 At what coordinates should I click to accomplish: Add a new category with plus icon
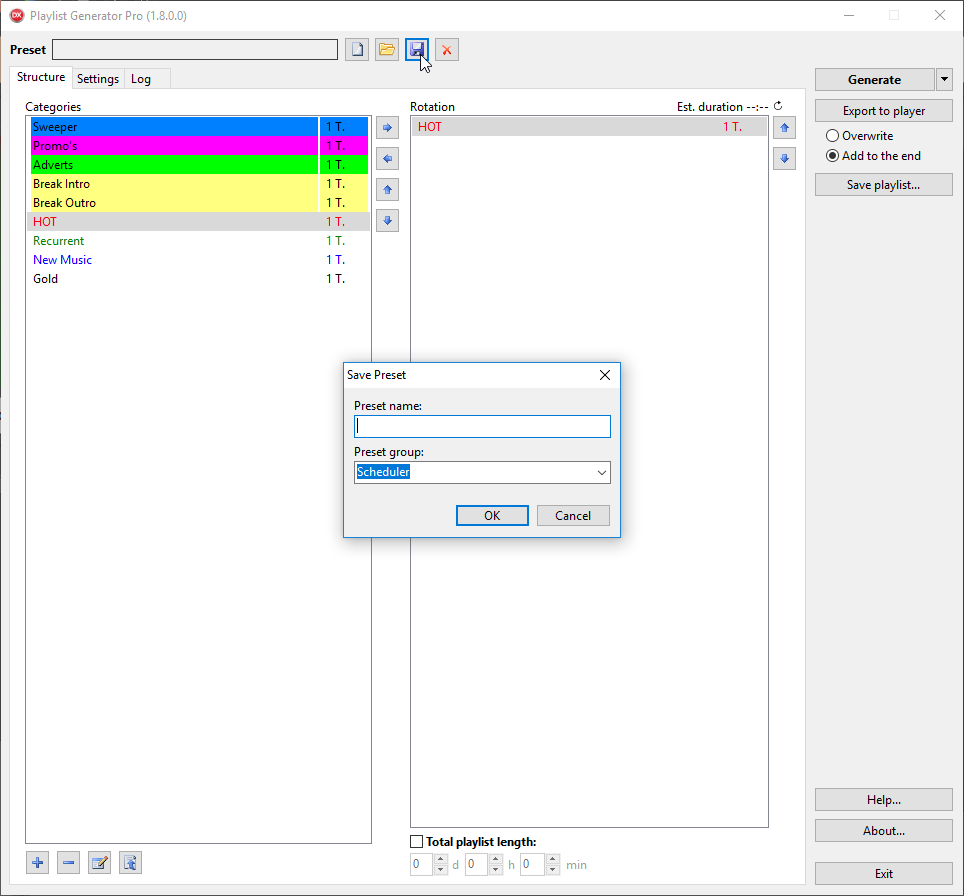(x=37, y=863)
